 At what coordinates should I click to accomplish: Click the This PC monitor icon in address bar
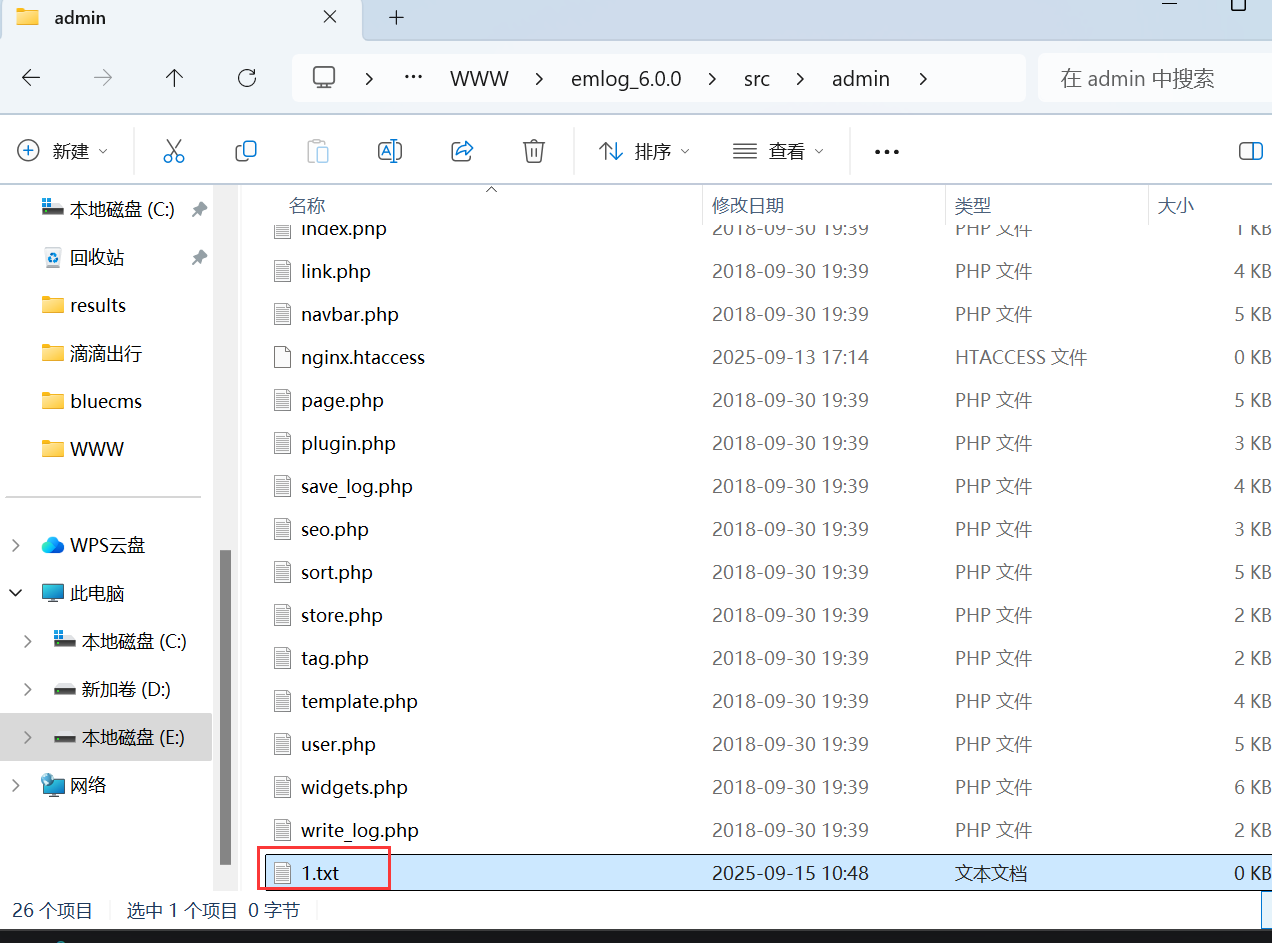click(x=323, y=78)
